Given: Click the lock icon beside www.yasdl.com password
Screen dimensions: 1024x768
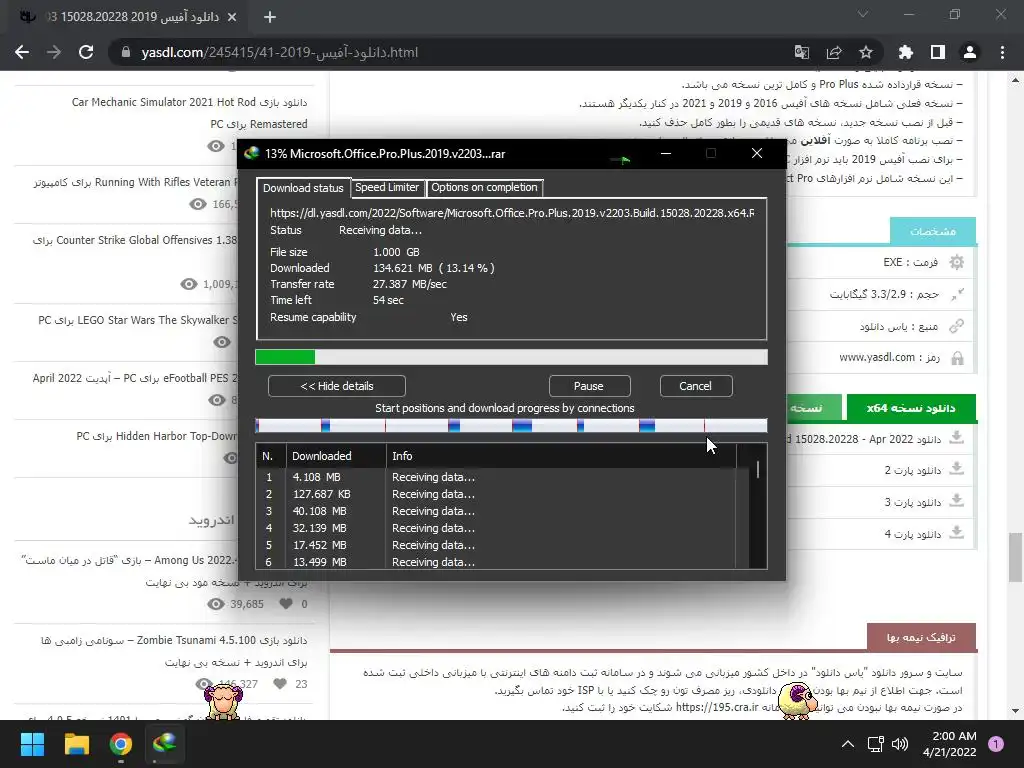Looking at the screenshot, I should tap(957, 358).
